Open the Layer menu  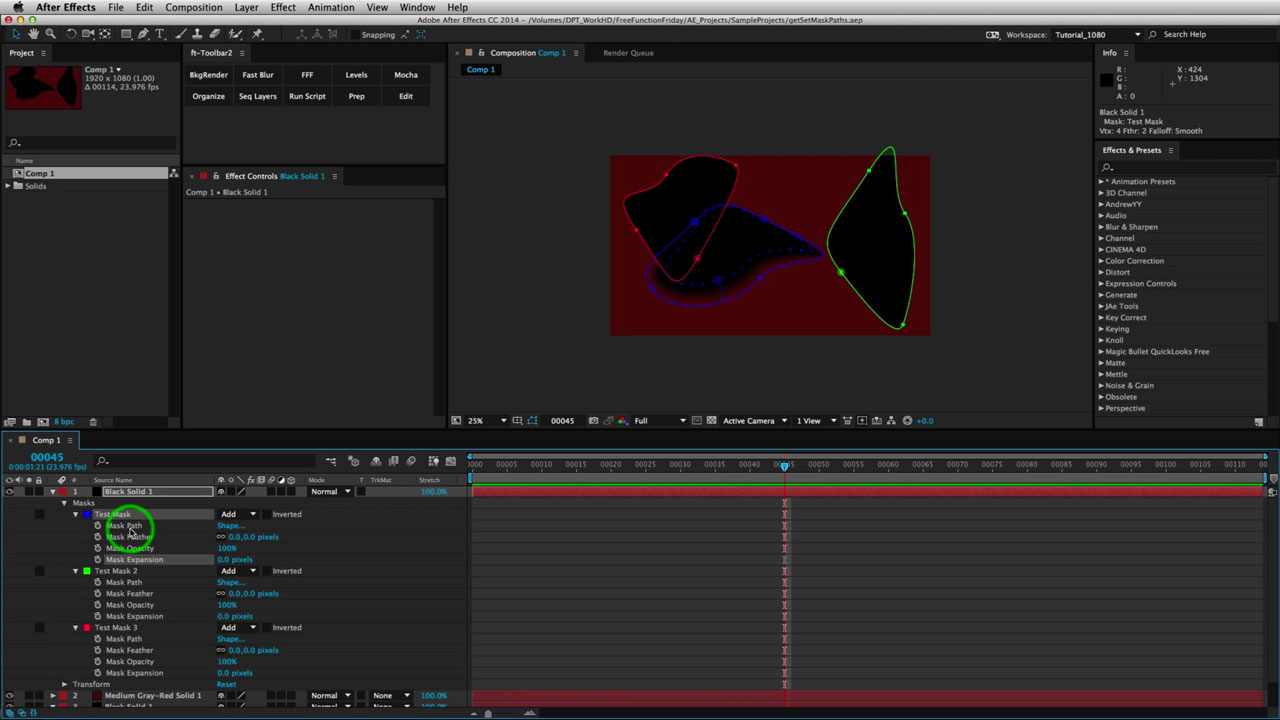[x=246, y=7]
